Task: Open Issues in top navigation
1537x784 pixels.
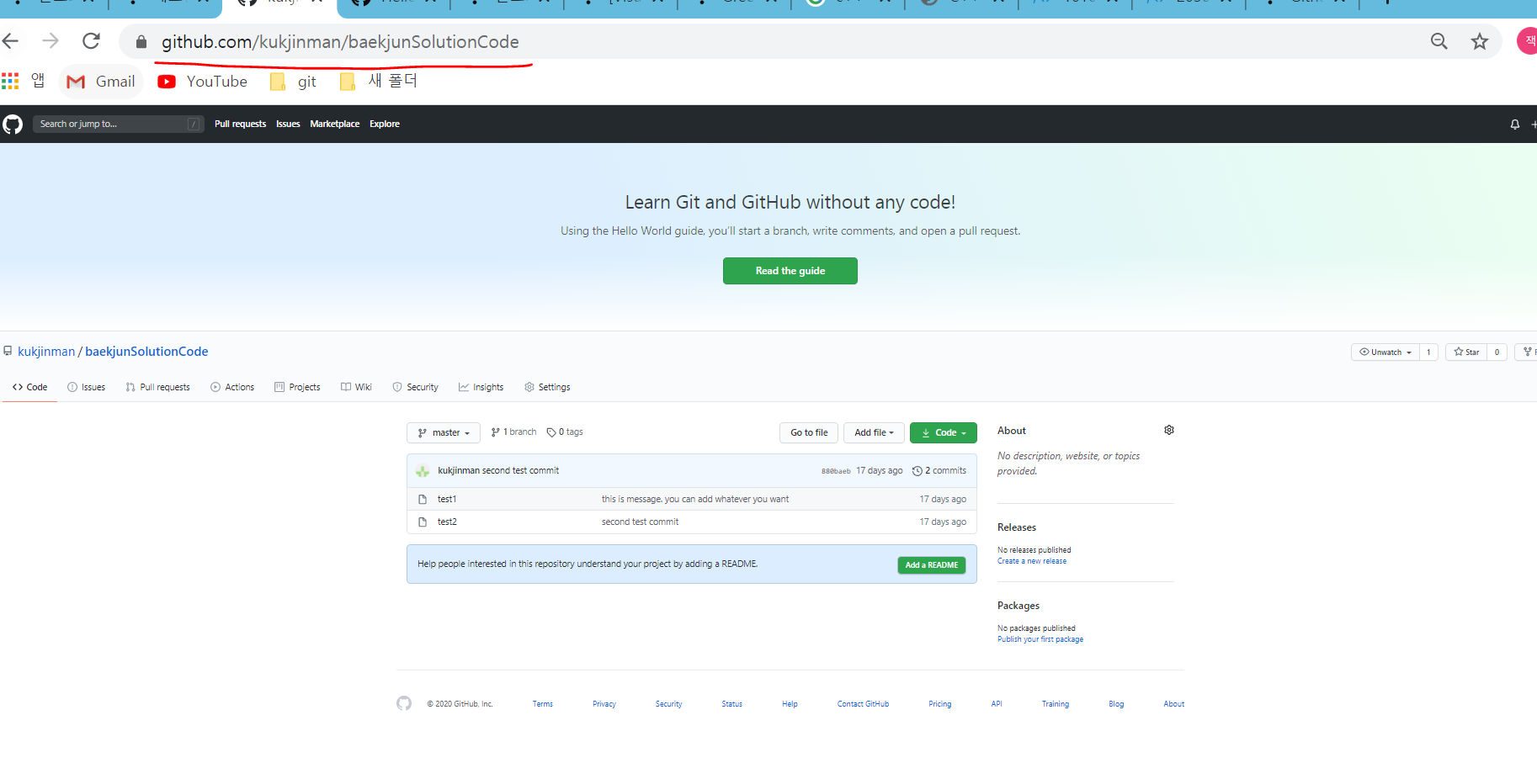Action: coord(288,124)
